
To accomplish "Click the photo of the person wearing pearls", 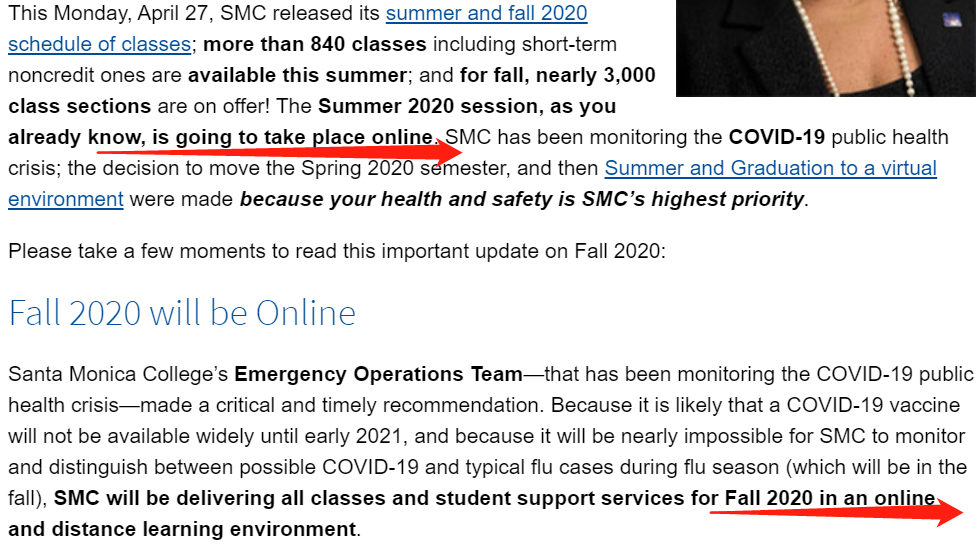I will [x=825, y=48].
